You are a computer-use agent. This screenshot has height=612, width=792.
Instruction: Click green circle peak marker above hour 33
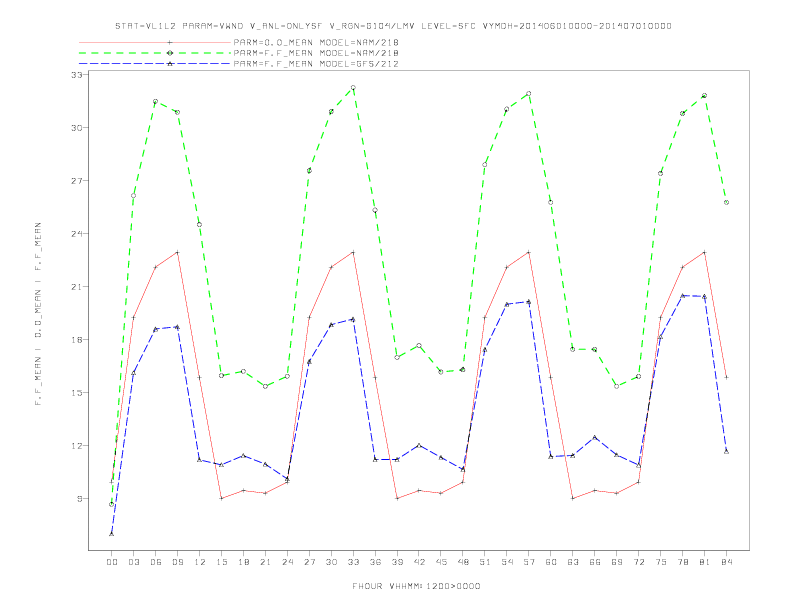tap(353, 88)
